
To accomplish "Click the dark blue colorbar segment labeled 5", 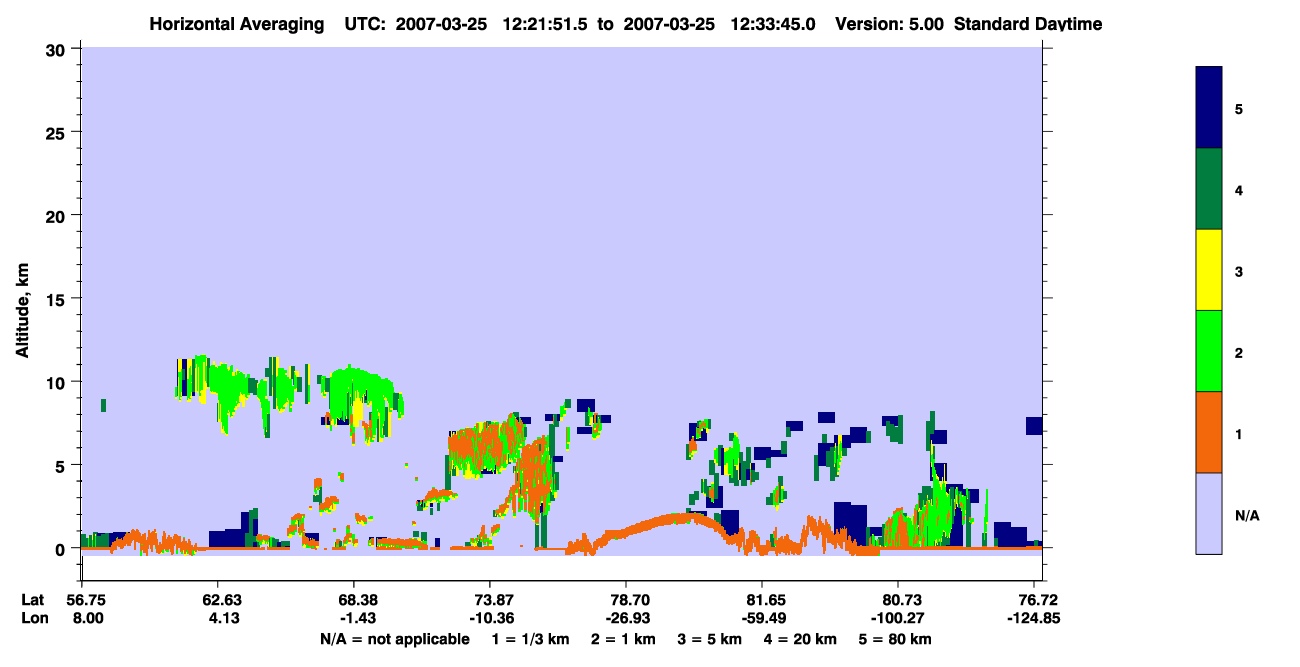I will [1209, 107].
